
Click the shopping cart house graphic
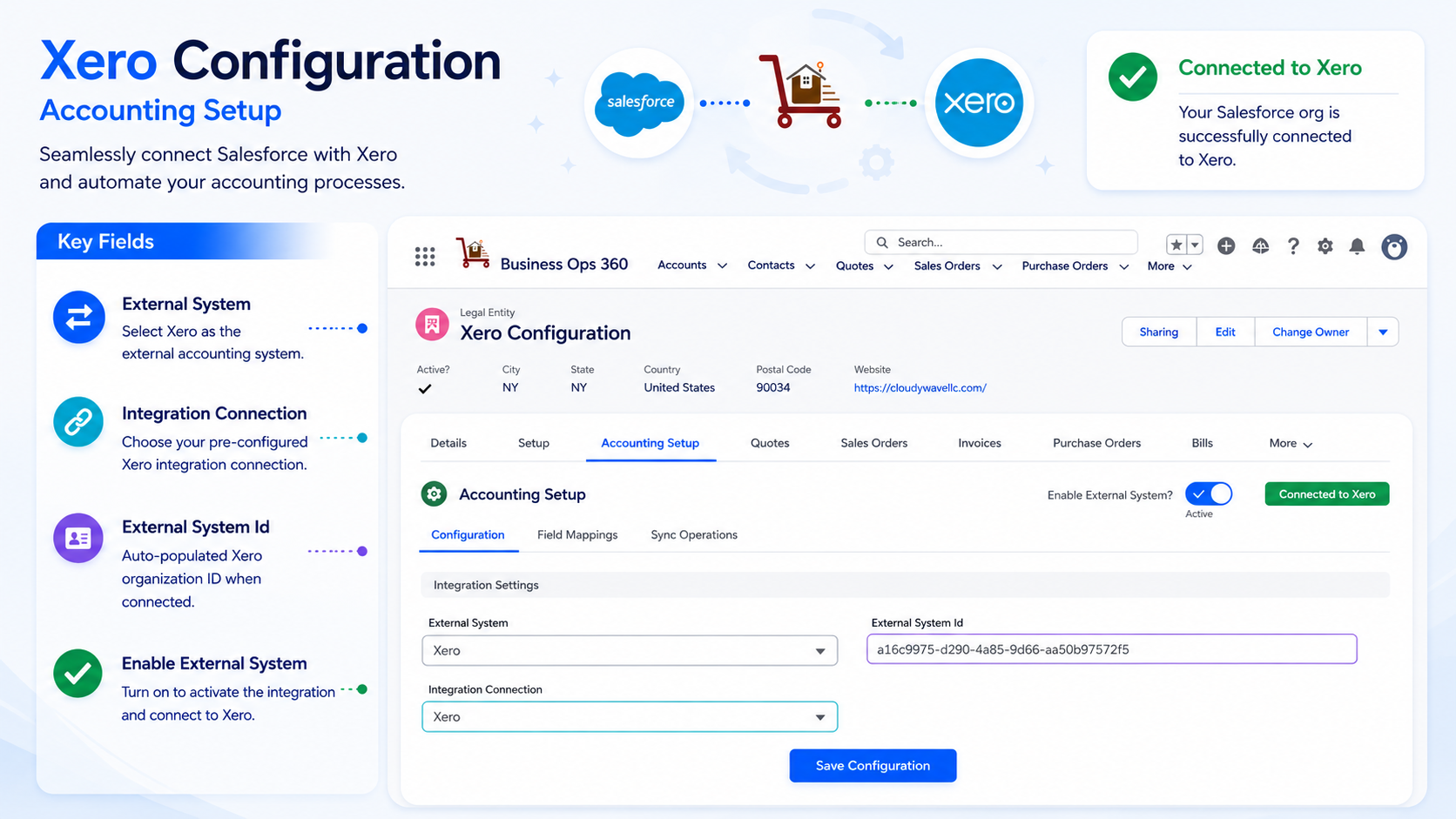[x=802, y=91]
